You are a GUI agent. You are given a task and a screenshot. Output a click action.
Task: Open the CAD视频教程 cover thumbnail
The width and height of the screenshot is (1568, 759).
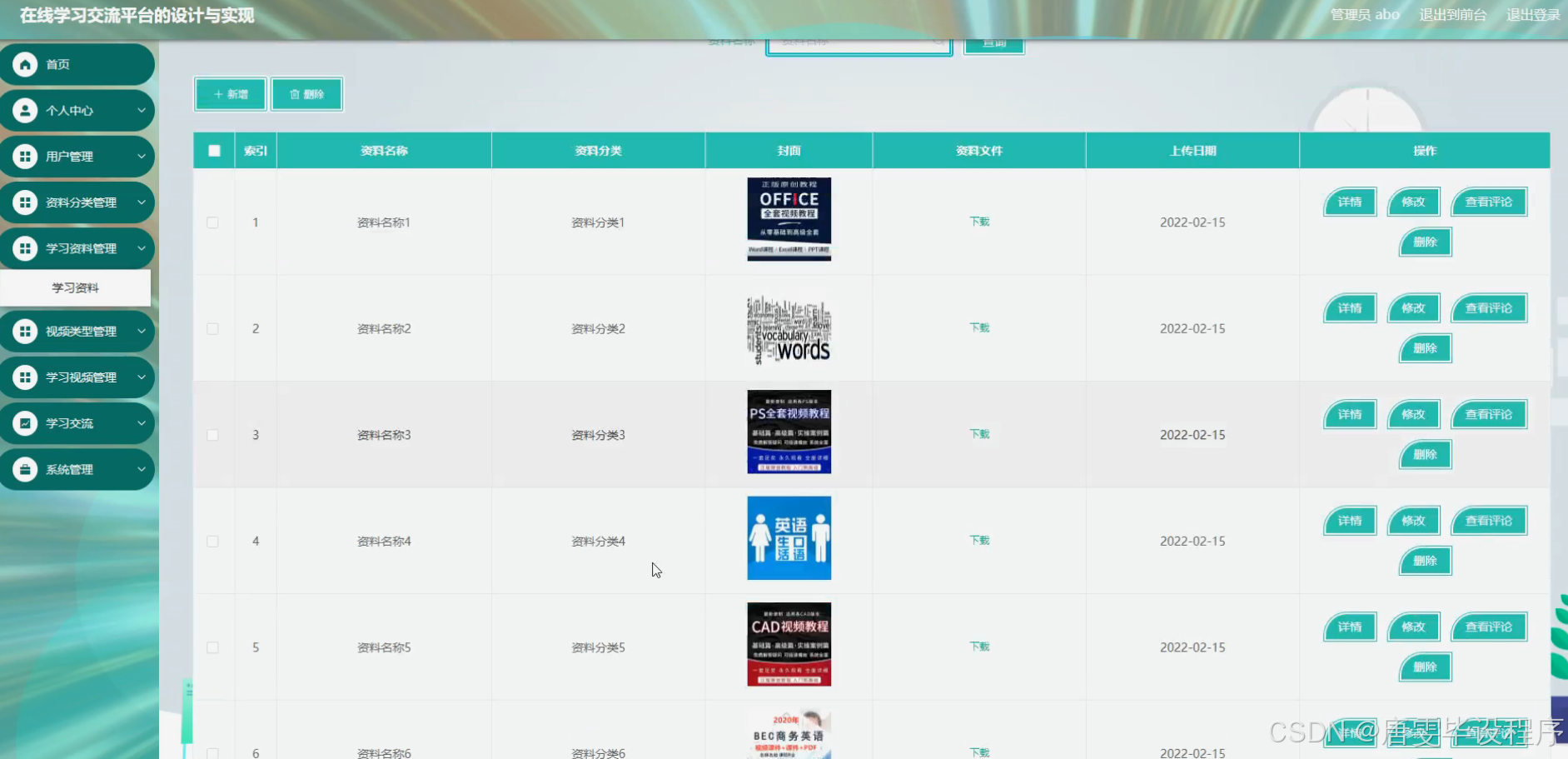(x=789, y=644)
